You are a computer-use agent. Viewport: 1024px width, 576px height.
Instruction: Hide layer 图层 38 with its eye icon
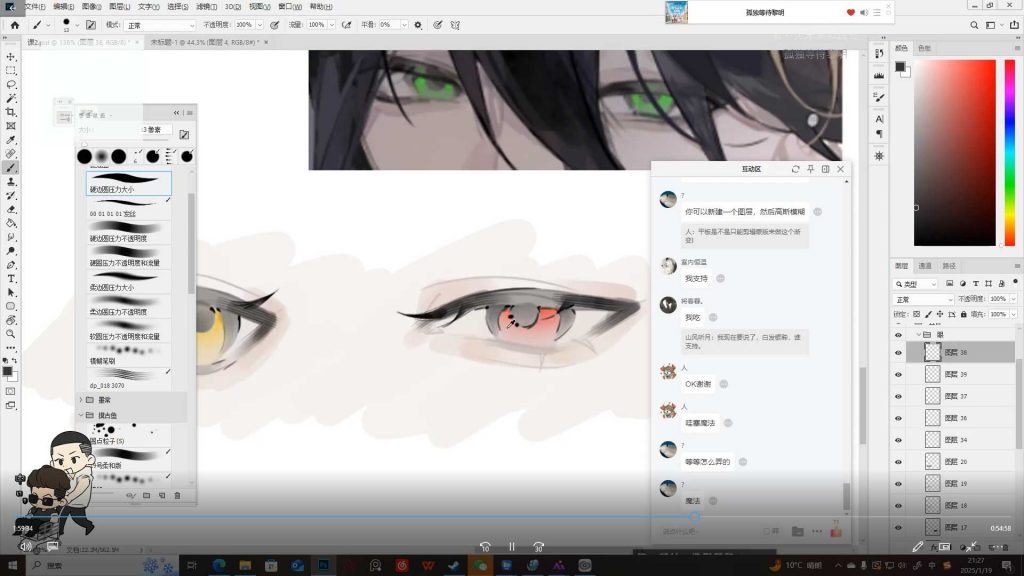[x=898, y=352]
